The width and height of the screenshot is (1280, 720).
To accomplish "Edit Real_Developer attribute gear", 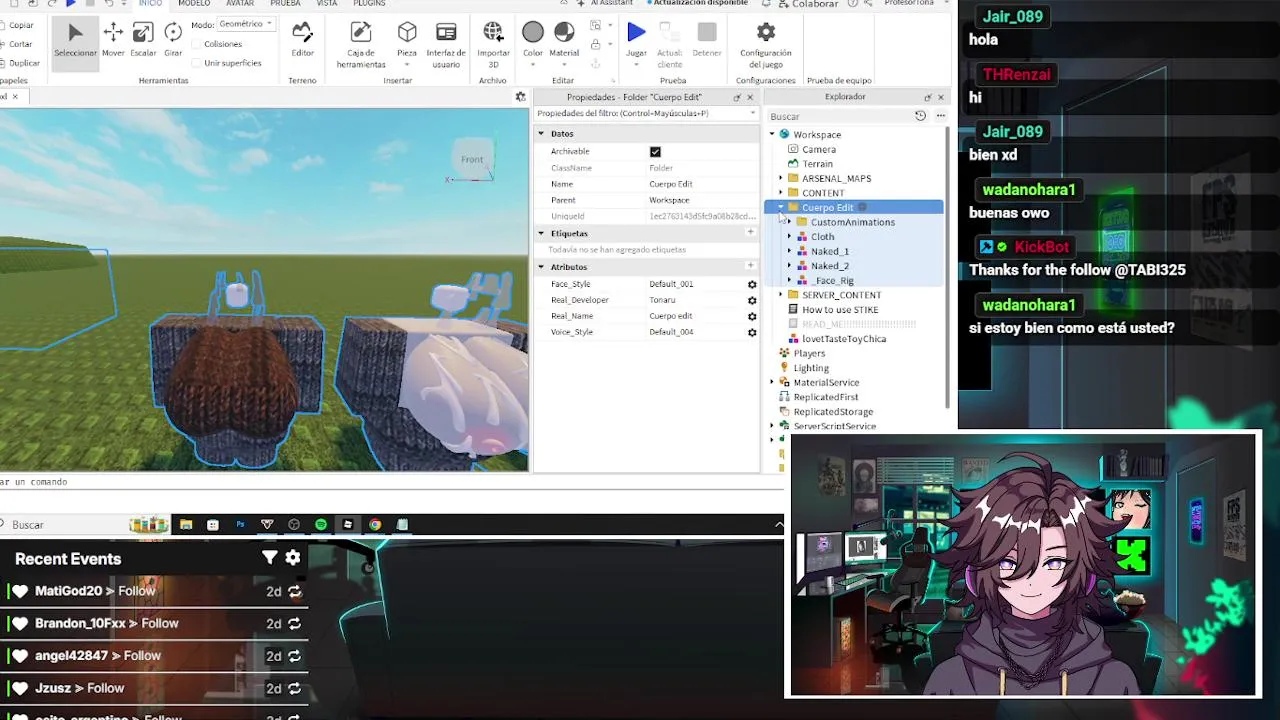I will coord(752,300).
